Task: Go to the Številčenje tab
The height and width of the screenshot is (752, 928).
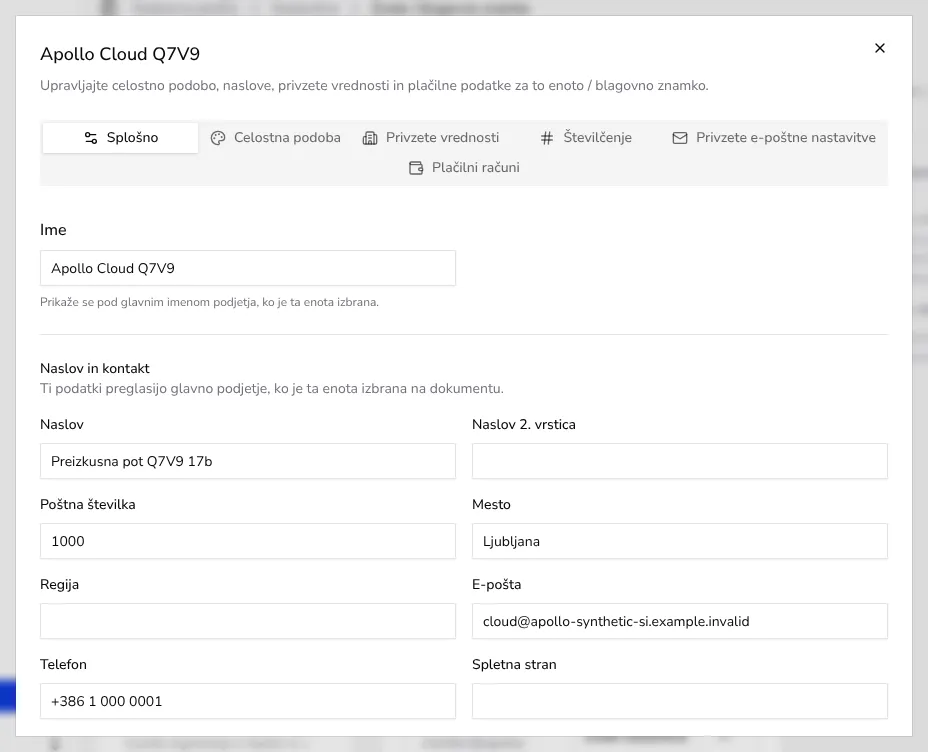Action: point(586,138)
